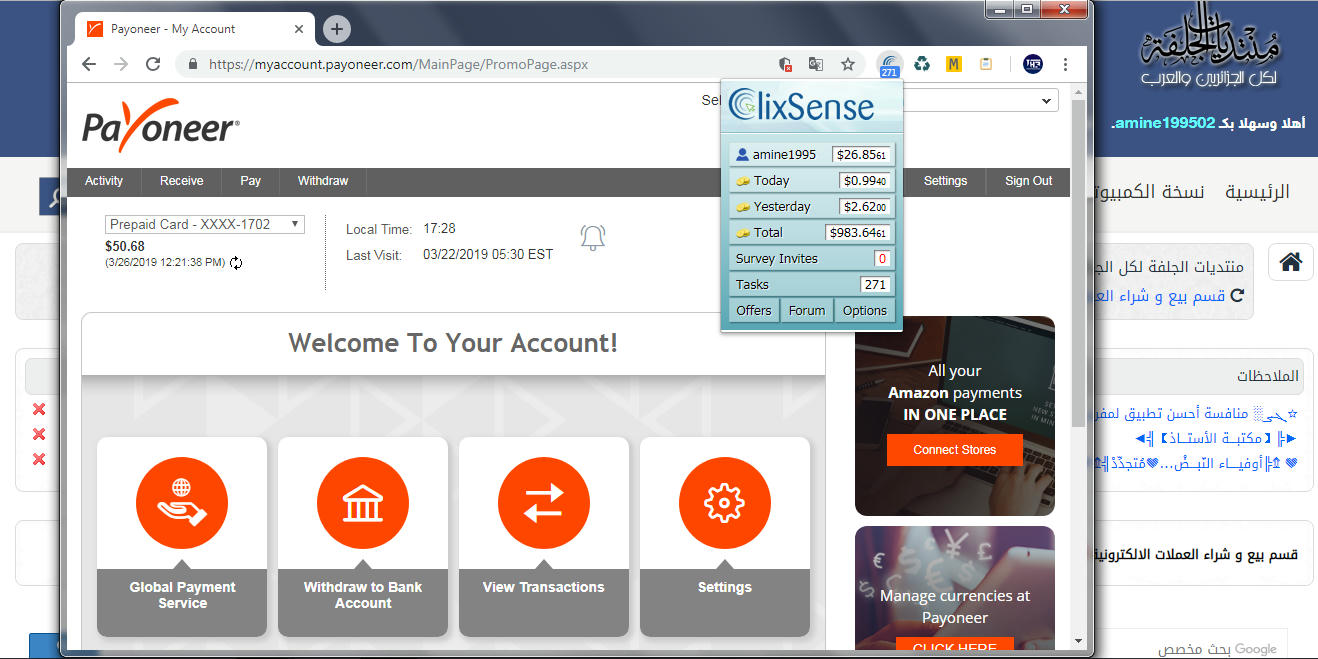Click the ClixSense logo in the popup
1318x659 pixels.
801,105
